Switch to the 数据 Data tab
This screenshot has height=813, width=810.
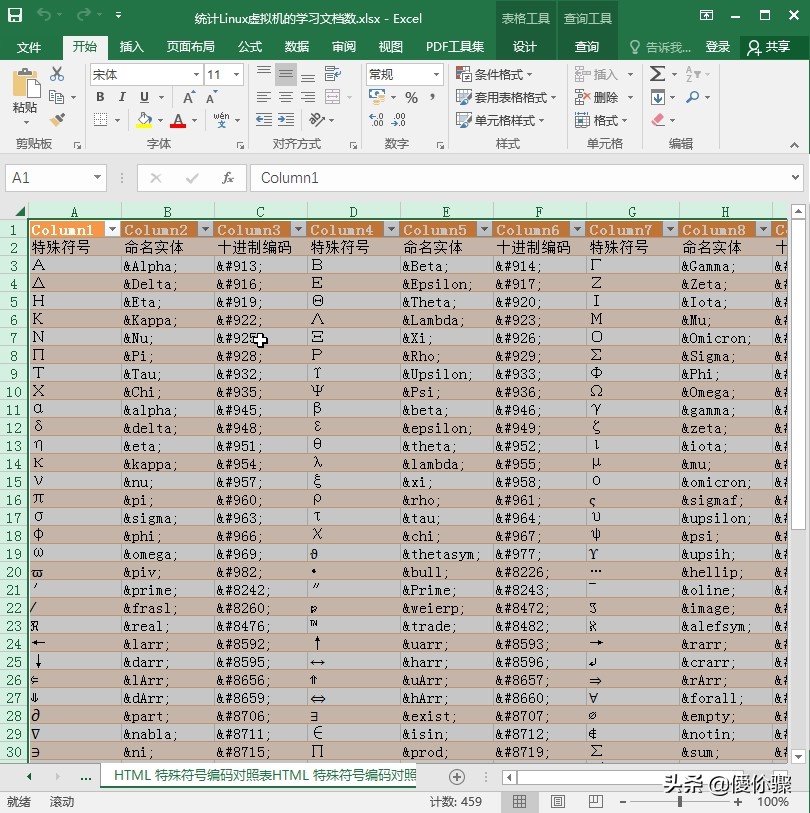pos(297,47)
